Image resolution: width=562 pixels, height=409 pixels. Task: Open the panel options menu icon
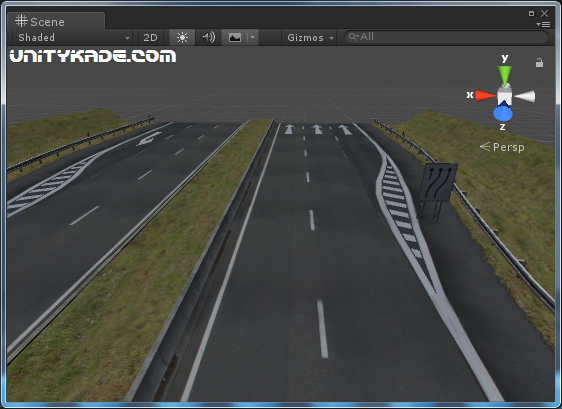click(543, 24)
